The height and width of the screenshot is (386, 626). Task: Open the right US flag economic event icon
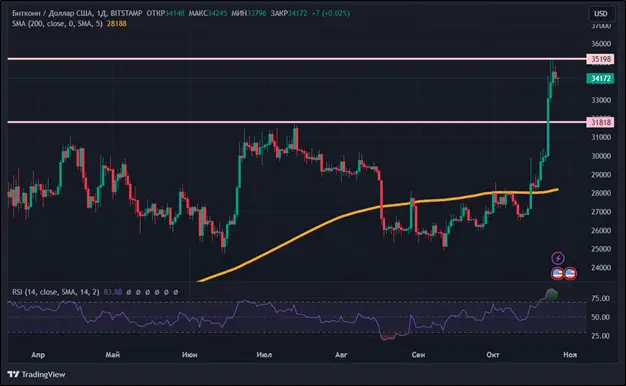pyautogui.click(x=570, y=273)
